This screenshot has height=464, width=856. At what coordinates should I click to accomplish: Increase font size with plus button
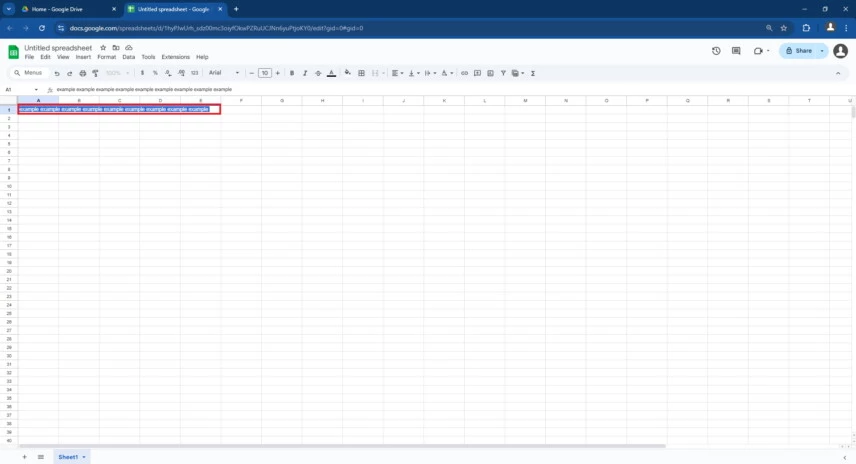[x=277, y=73]
